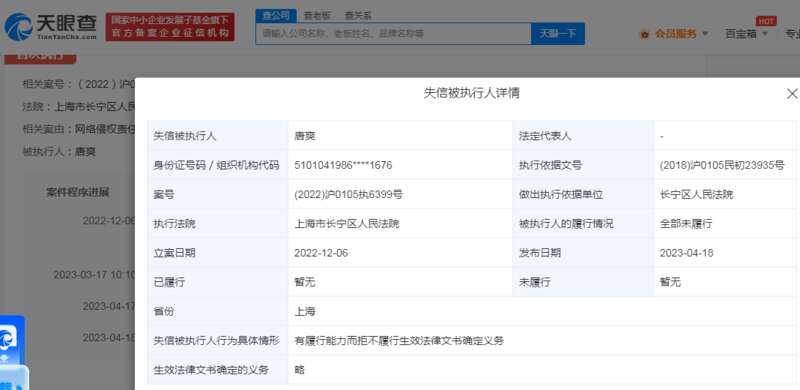Screen dimensions: 800x390
Task: Switch to the 查关系 search tab
Action: pos(358,16)
